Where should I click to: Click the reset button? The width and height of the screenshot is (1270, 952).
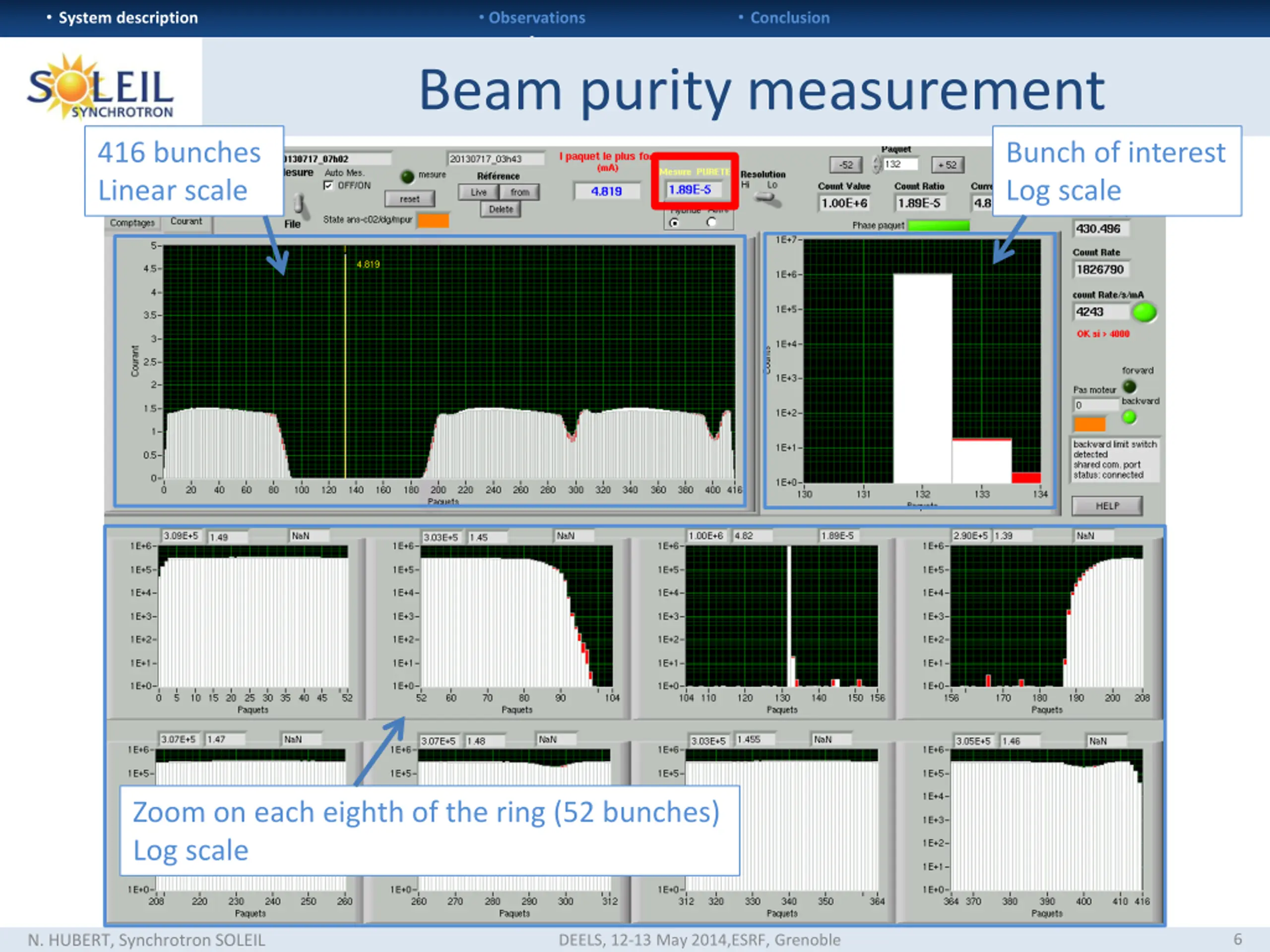[409, 199]
